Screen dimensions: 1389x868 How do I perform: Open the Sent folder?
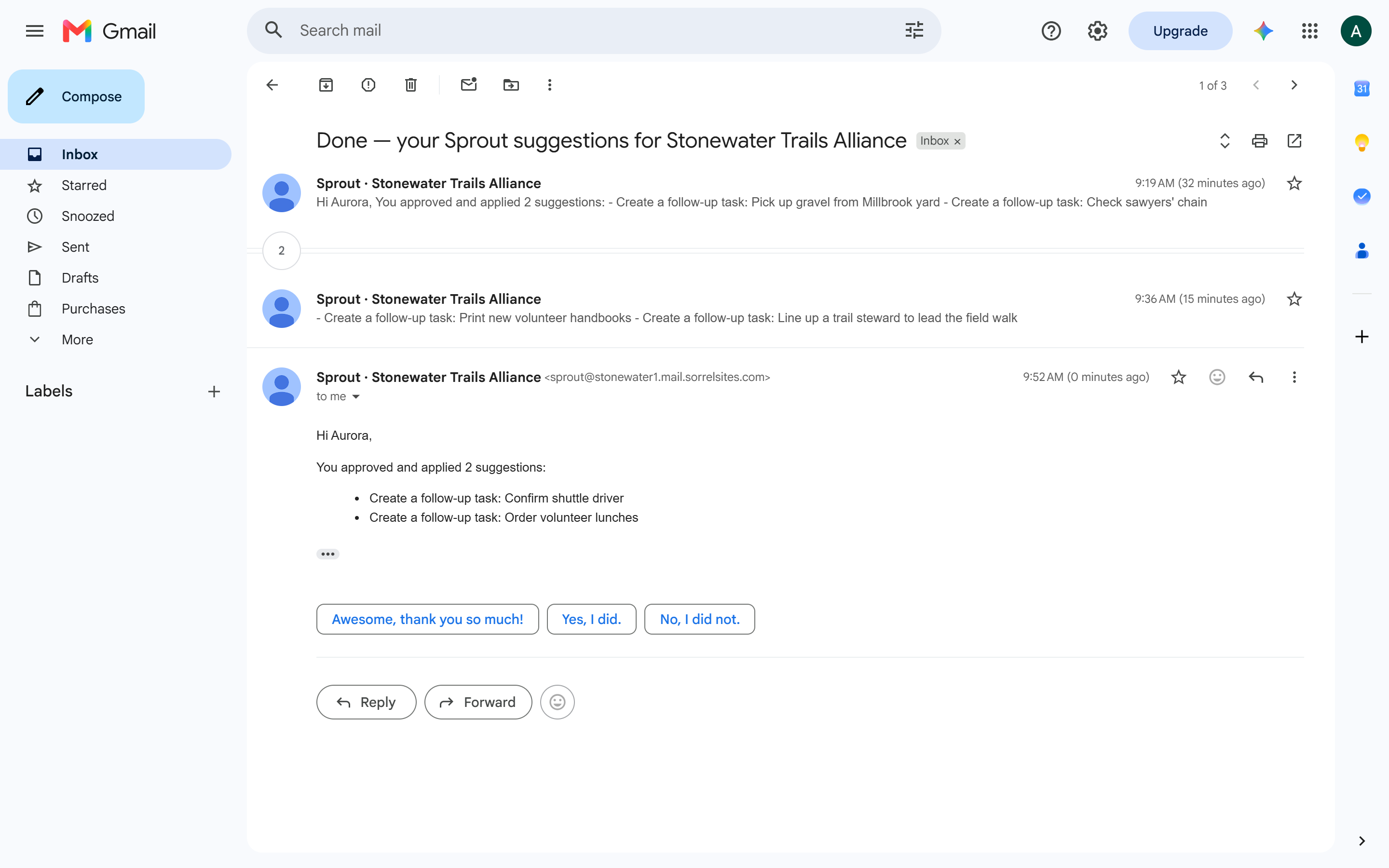point(116,247)
